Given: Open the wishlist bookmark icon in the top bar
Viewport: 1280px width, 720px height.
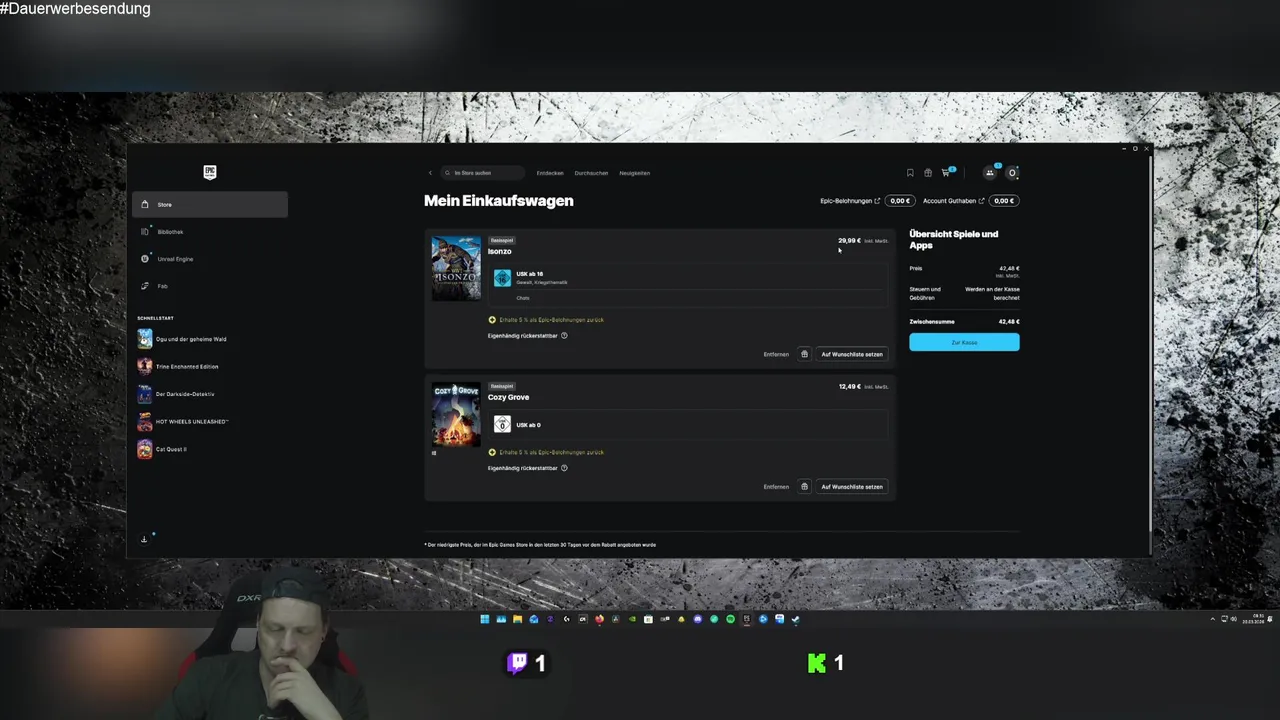Looking at the screenshot, I should tap(910, 173).
